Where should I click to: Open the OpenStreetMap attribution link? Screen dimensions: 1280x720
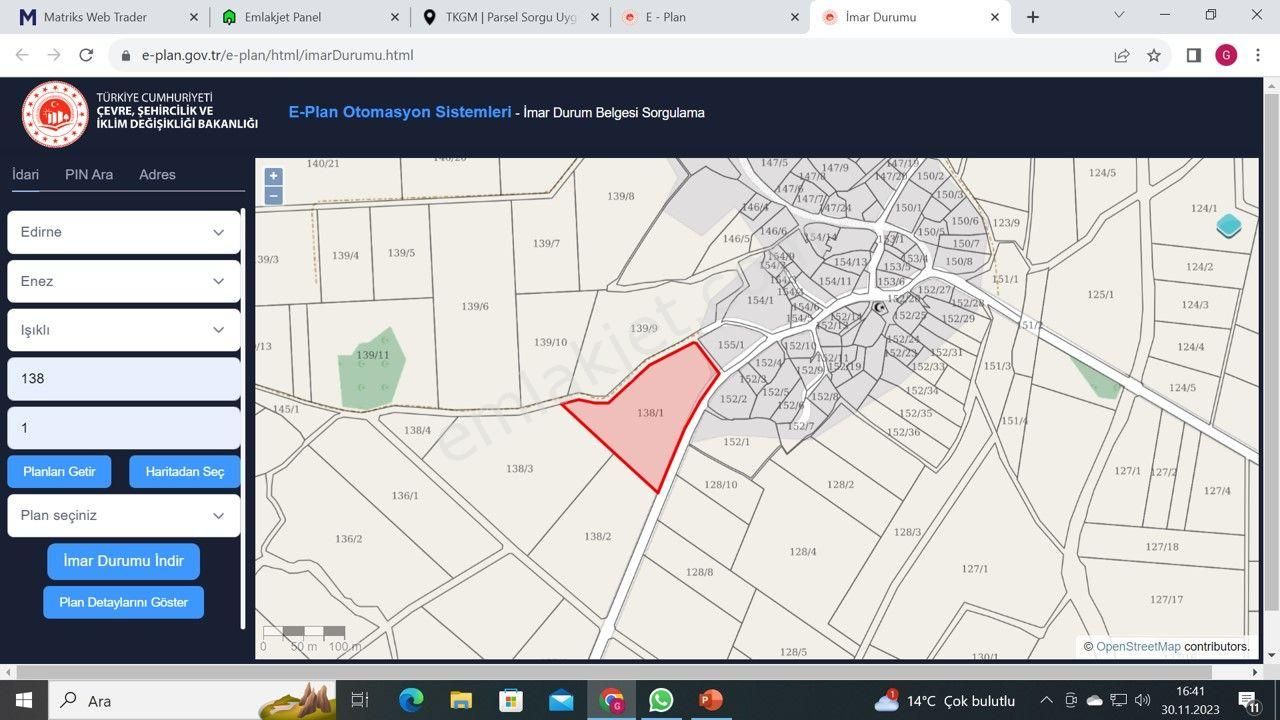pyautogui.click(x=1138, y=647)
